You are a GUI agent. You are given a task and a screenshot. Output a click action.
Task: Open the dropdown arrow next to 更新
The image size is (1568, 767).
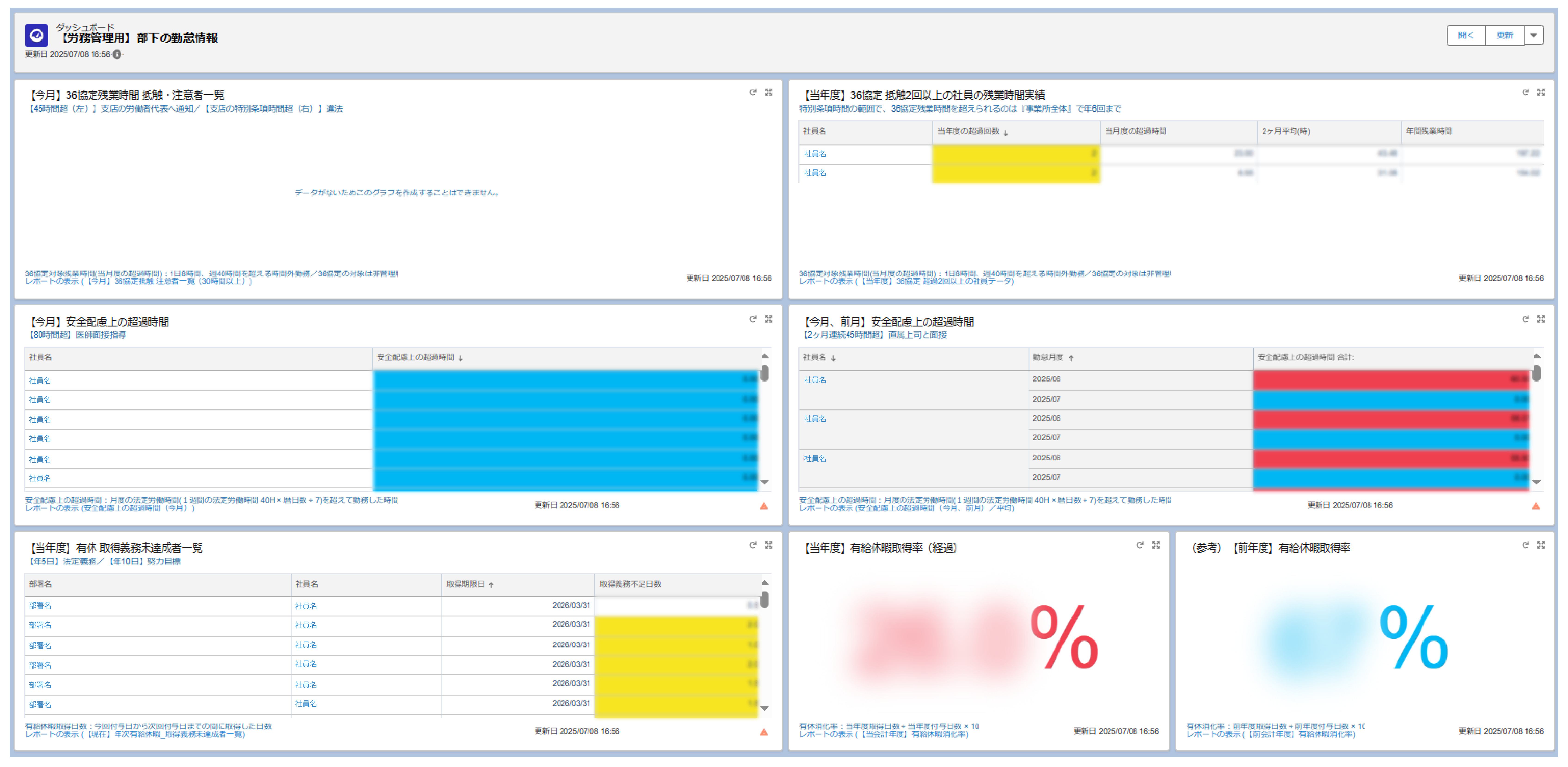click(1534, 35)
